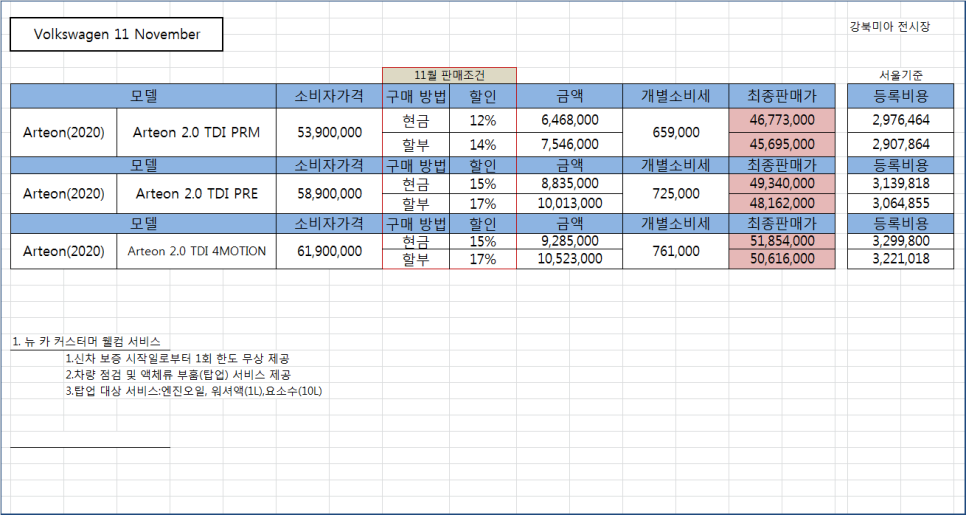Select registration cost '3,139,818'
The image size is (966, 515).
901,184
